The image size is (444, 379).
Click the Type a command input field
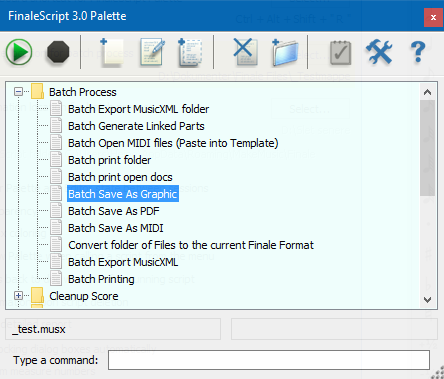(x=269, y=360)
